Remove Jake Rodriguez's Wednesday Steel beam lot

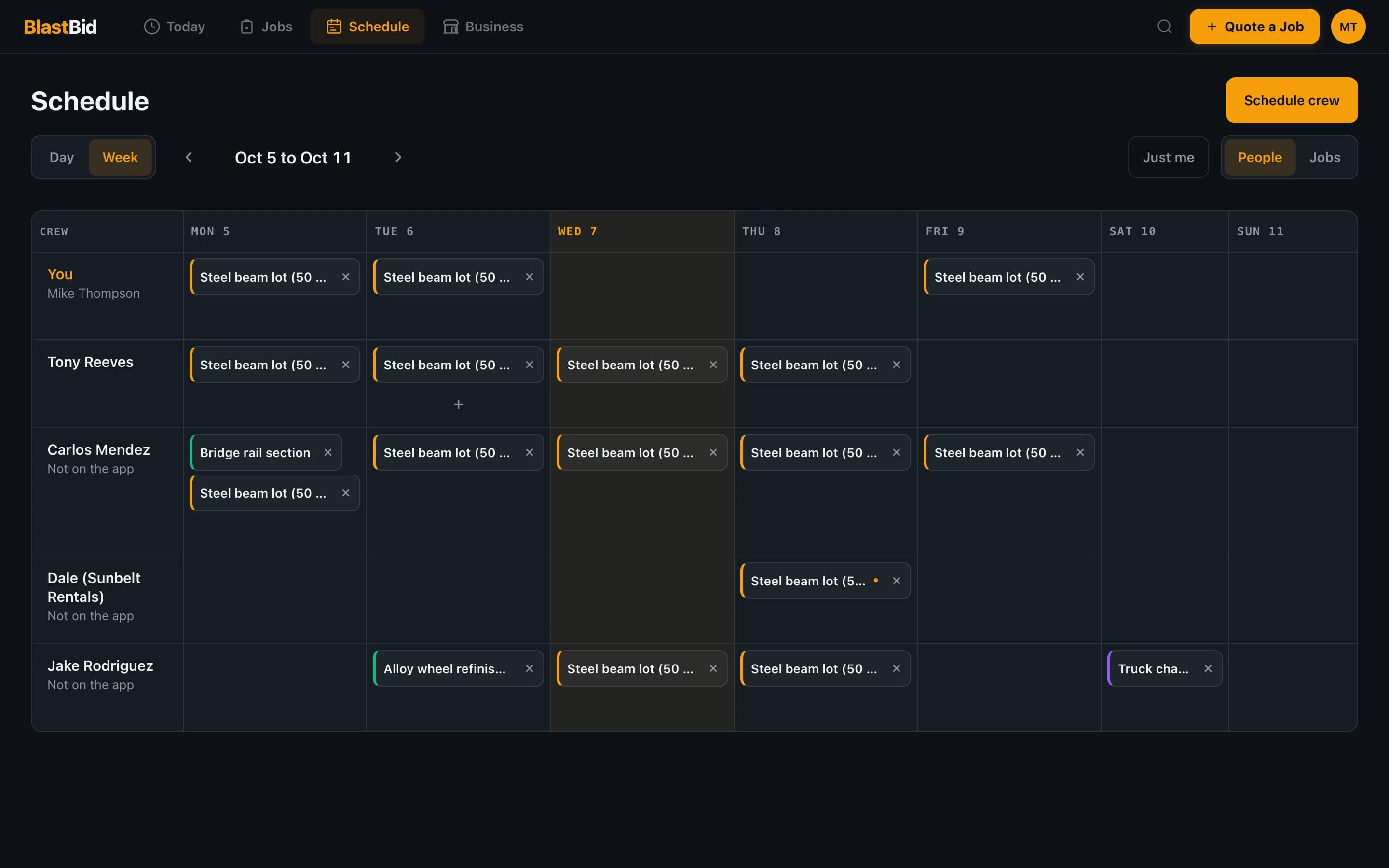pos(713,668)
